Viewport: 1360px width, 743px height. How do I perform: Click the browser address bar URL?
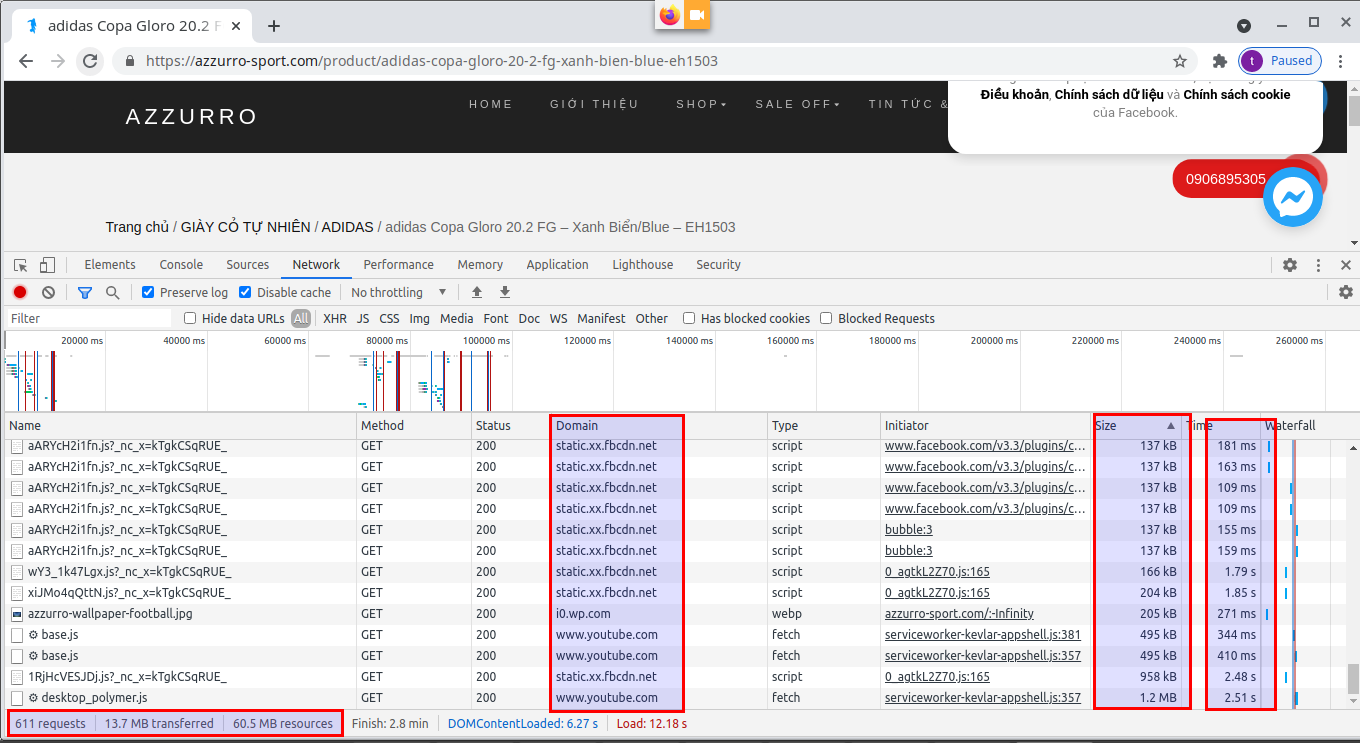pyautogui.click(x=432, y=61)
